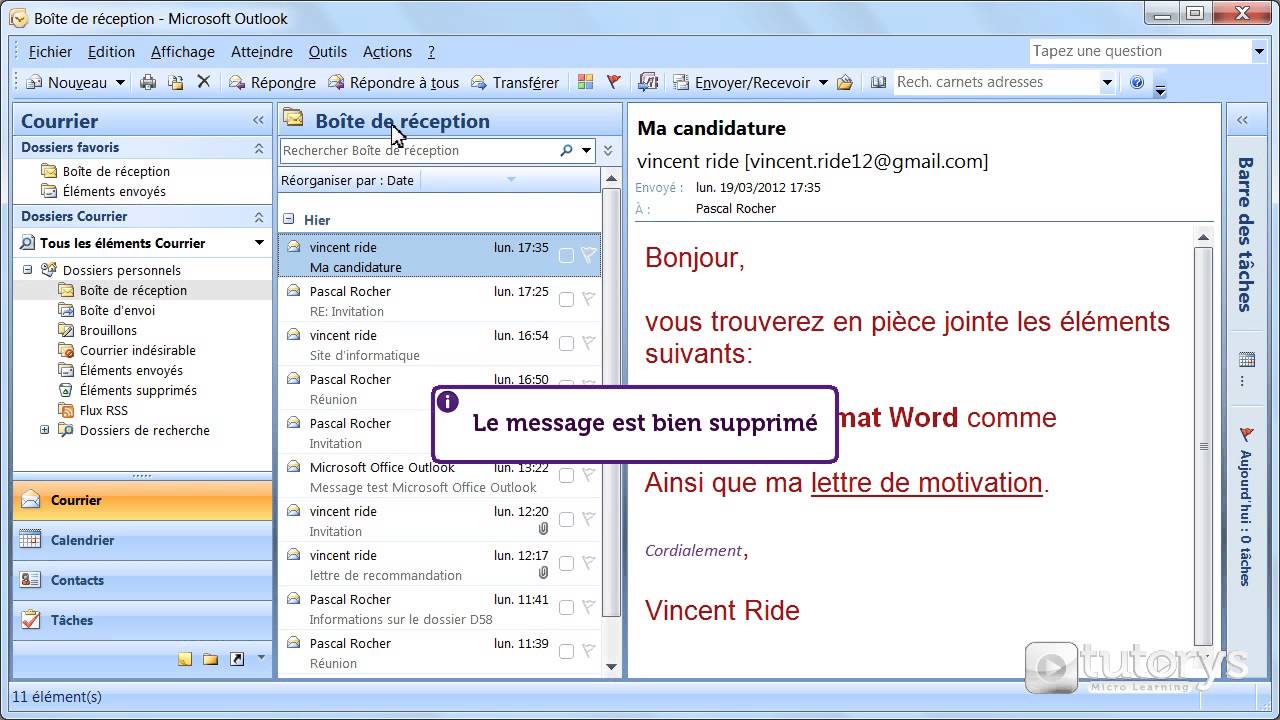Click the magnifier search icon in Rechercher box
Viewport: 1280px width, 720px height.
pyautogui.click(x=566, y=151)
